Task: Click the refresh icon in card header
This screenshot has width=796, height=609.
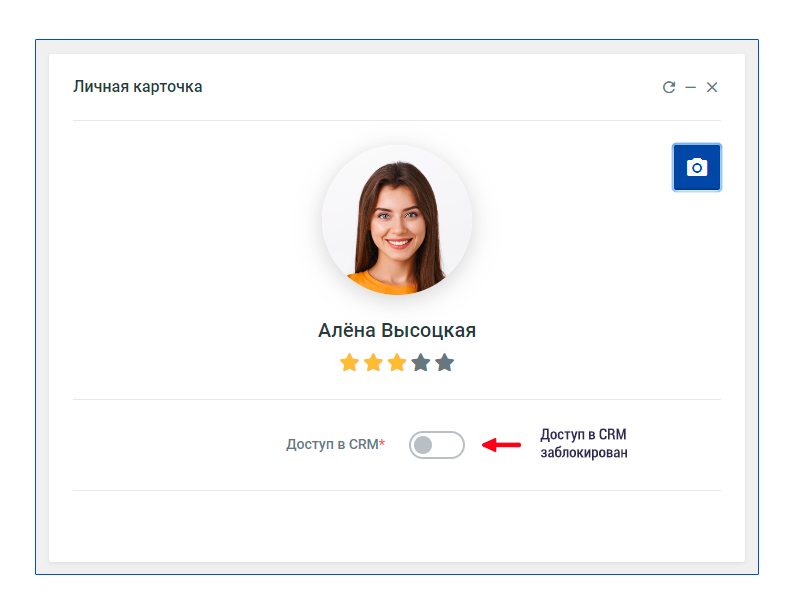Action: pyautogui.click(x=669, y=87)
